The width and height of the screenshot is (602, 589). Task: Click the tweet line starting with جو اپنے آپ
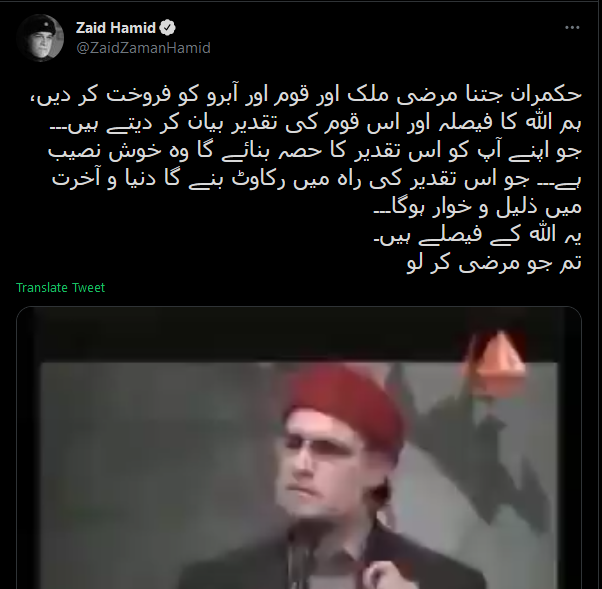pos(315,151)
